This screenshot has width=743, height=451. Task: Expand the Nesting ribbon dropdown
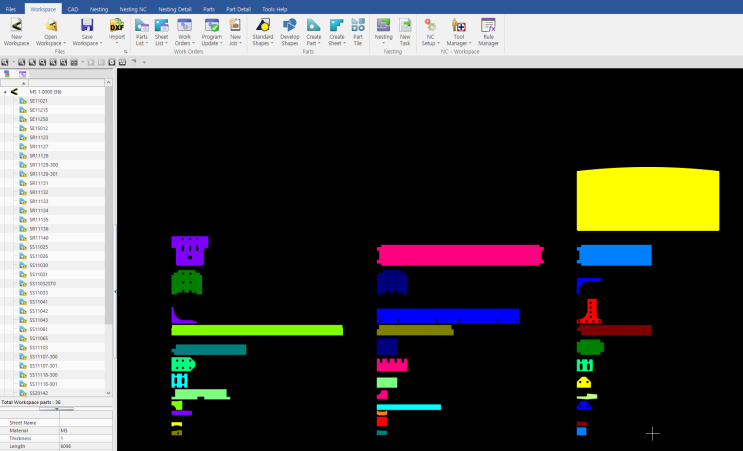383,44
